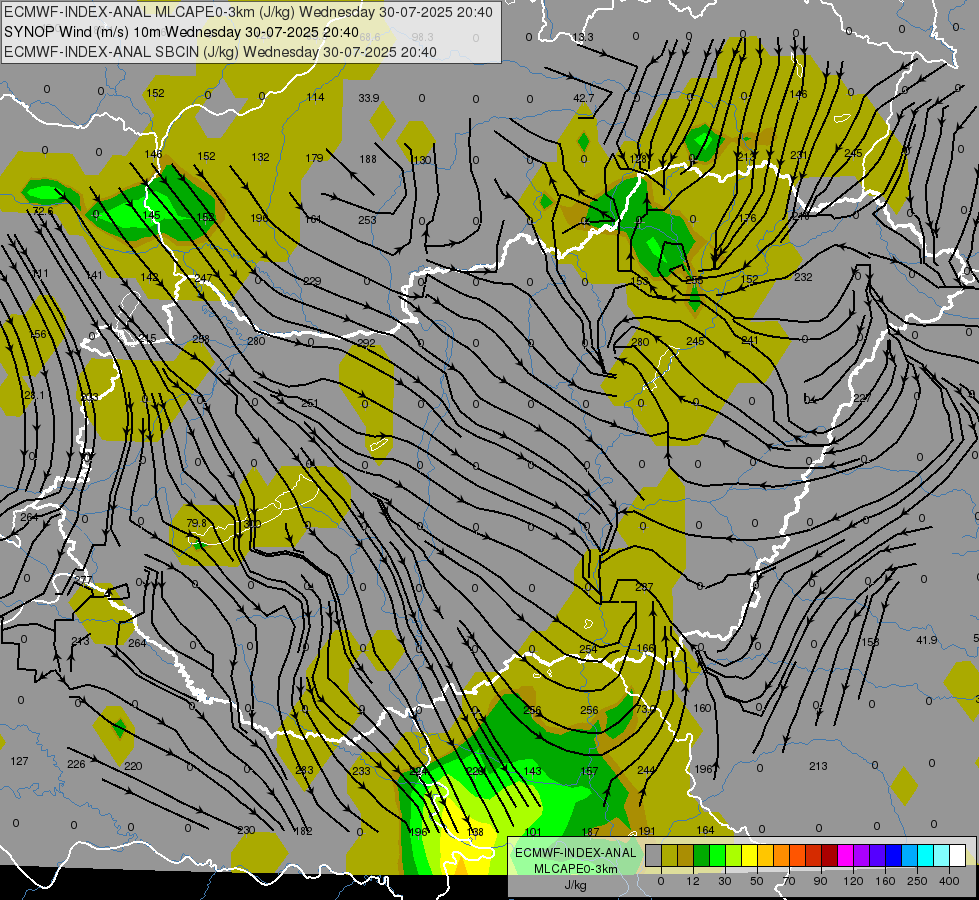The width and height of the screenshot is (979, 900).
Task: Click the map value 247
Action: pyautogui.click(x=203, y=278)
